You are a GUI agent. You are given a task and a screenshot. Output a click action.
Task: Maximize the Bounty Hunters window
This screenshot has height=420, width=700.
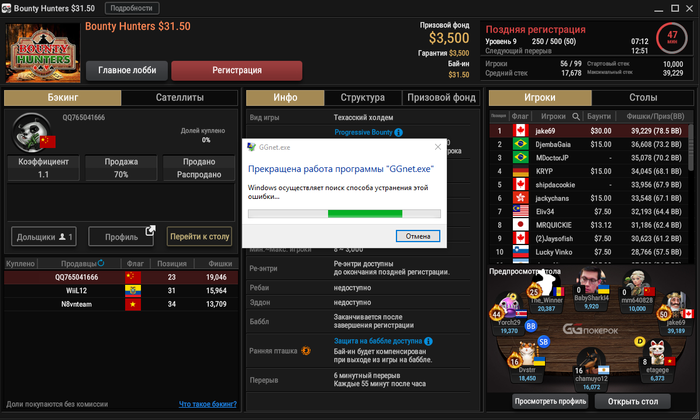click(x=675, y=8)
